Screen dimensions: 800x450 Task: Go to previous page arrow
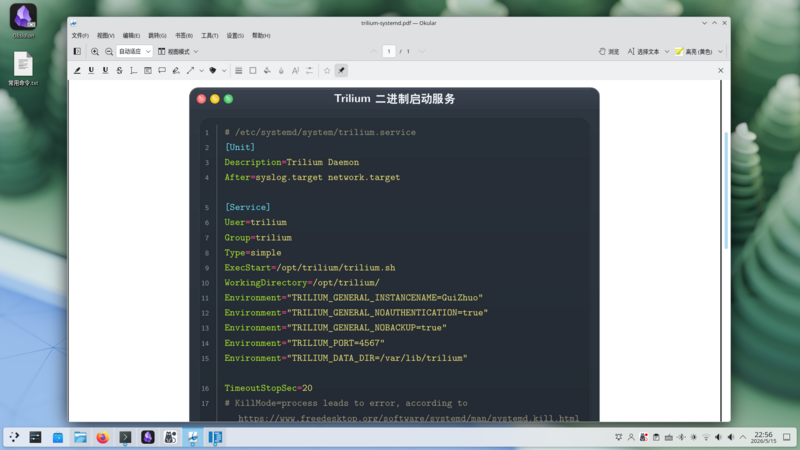tap(374, 52)
